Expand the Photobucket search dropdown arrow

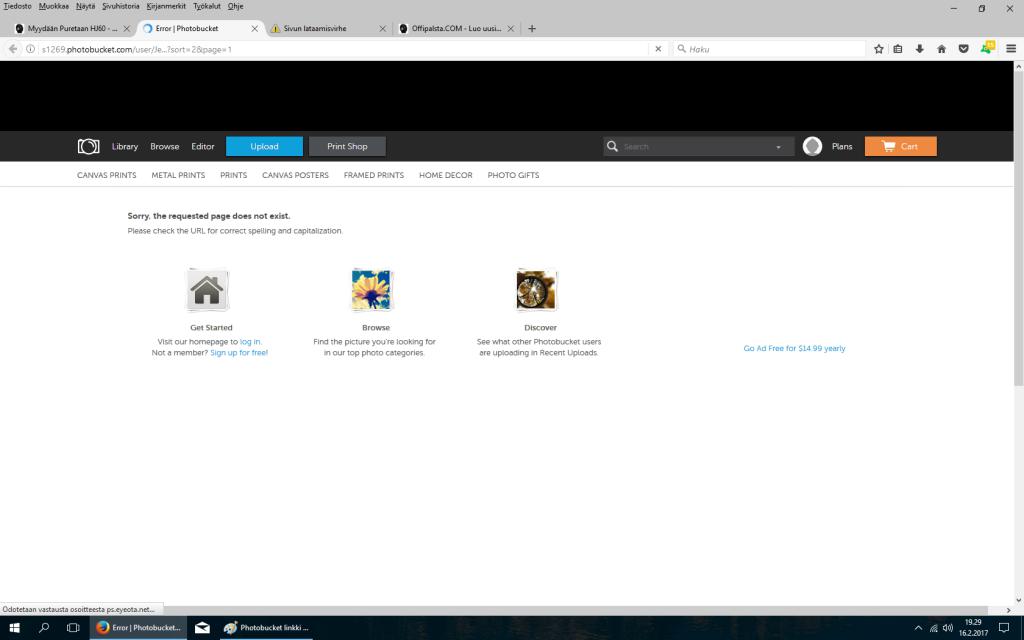point(778,147)
